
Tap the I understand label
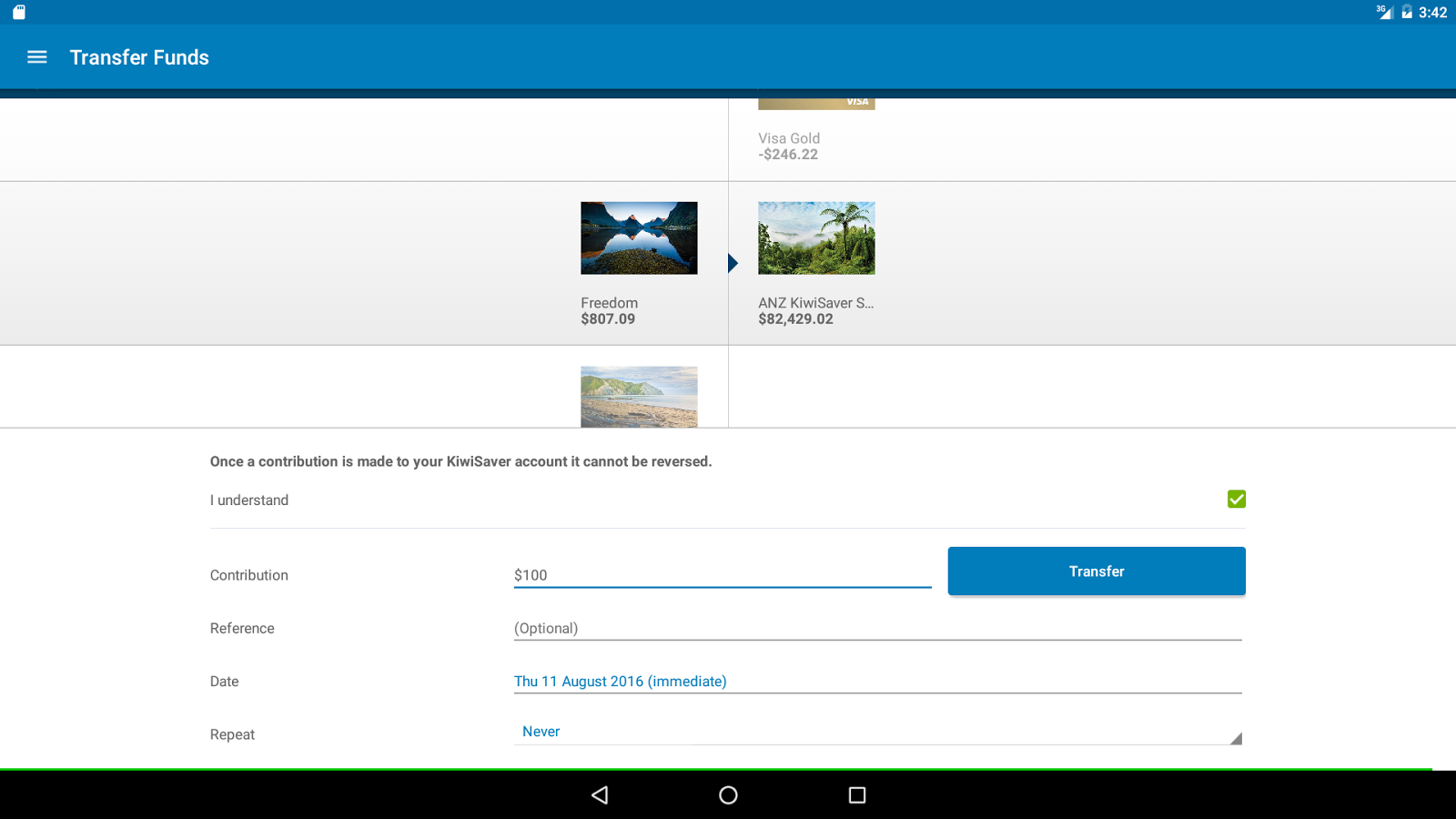coord(249,500)
